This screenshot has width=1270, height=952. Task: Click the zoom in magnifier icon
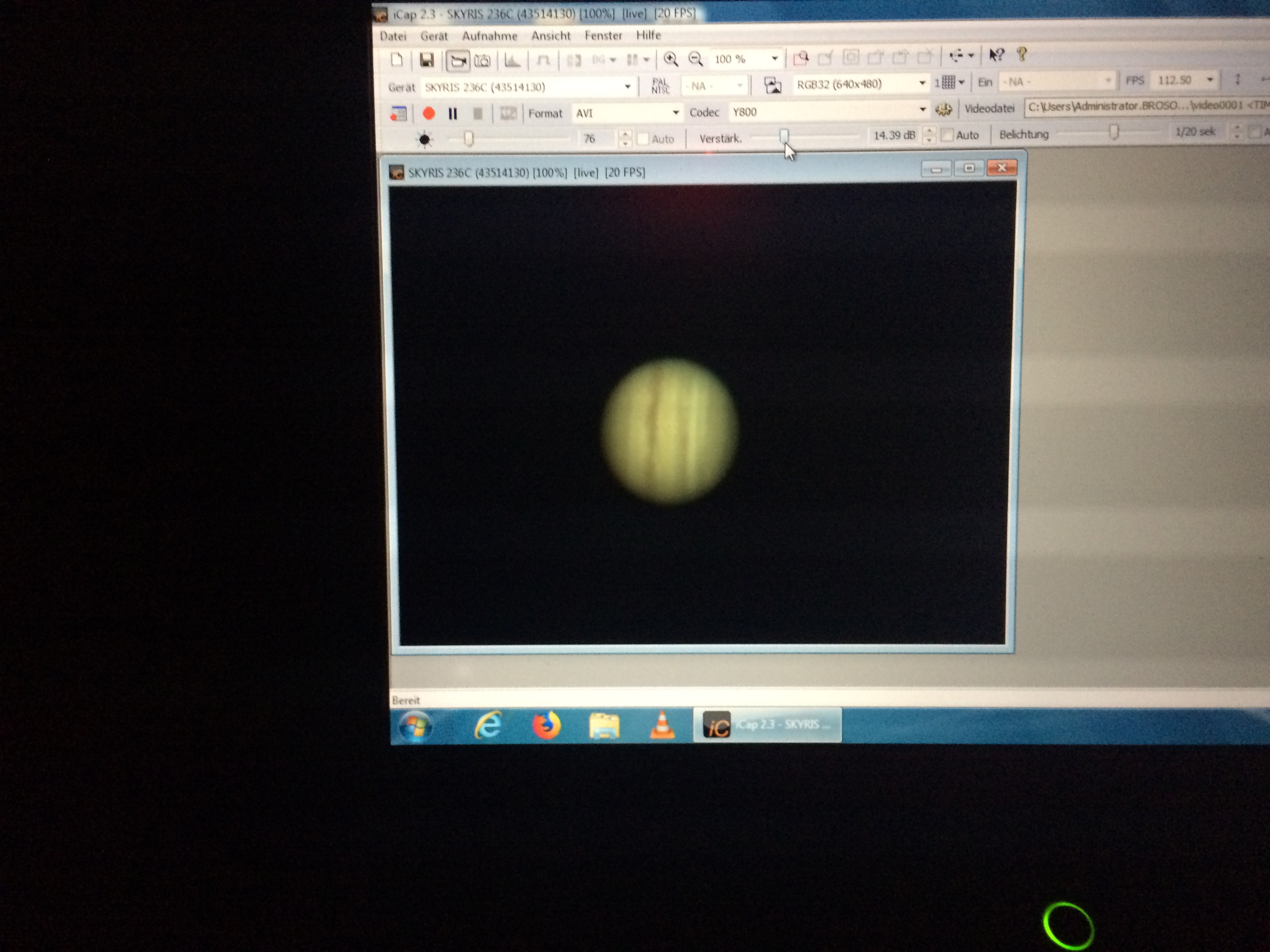670,59
